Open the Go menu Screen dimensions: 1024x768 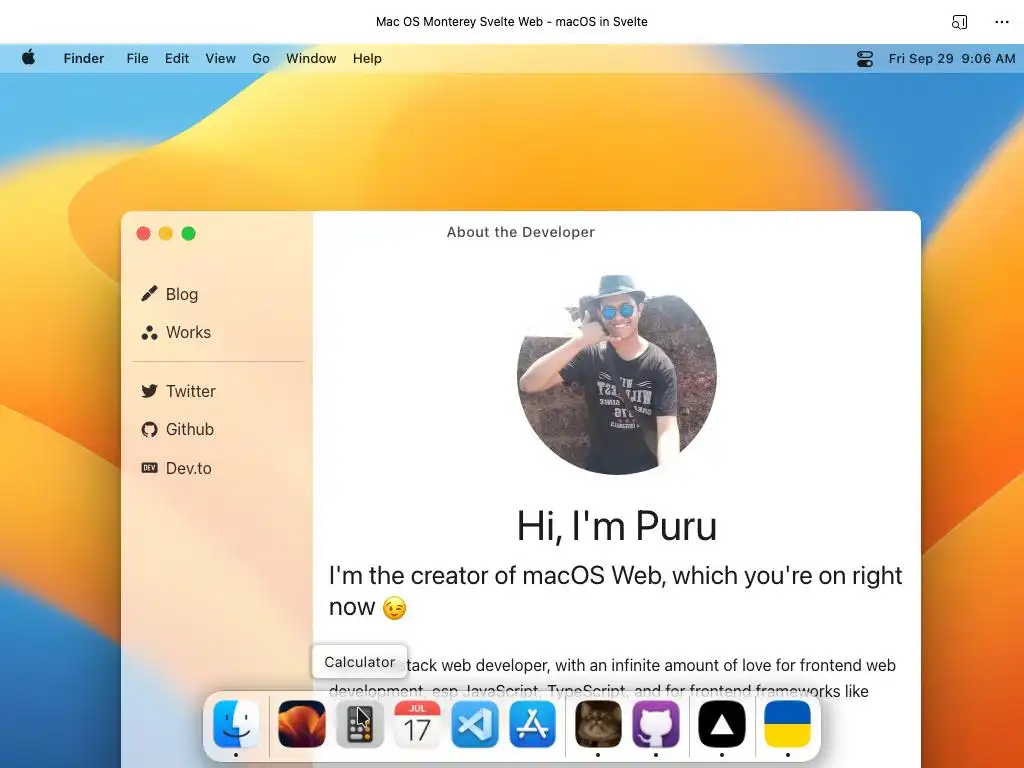coord(261,58)
